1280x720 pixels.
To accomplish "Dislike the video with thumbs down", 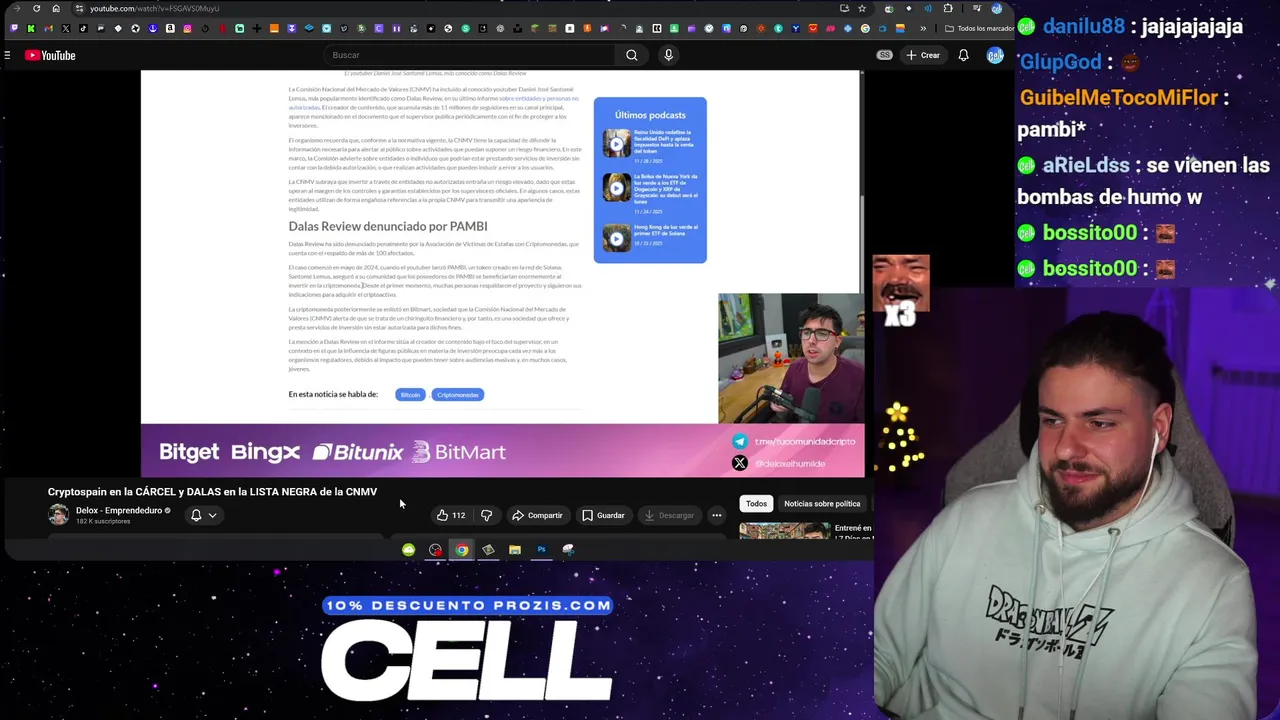I will pyautogui.click(x=487, y=515).
